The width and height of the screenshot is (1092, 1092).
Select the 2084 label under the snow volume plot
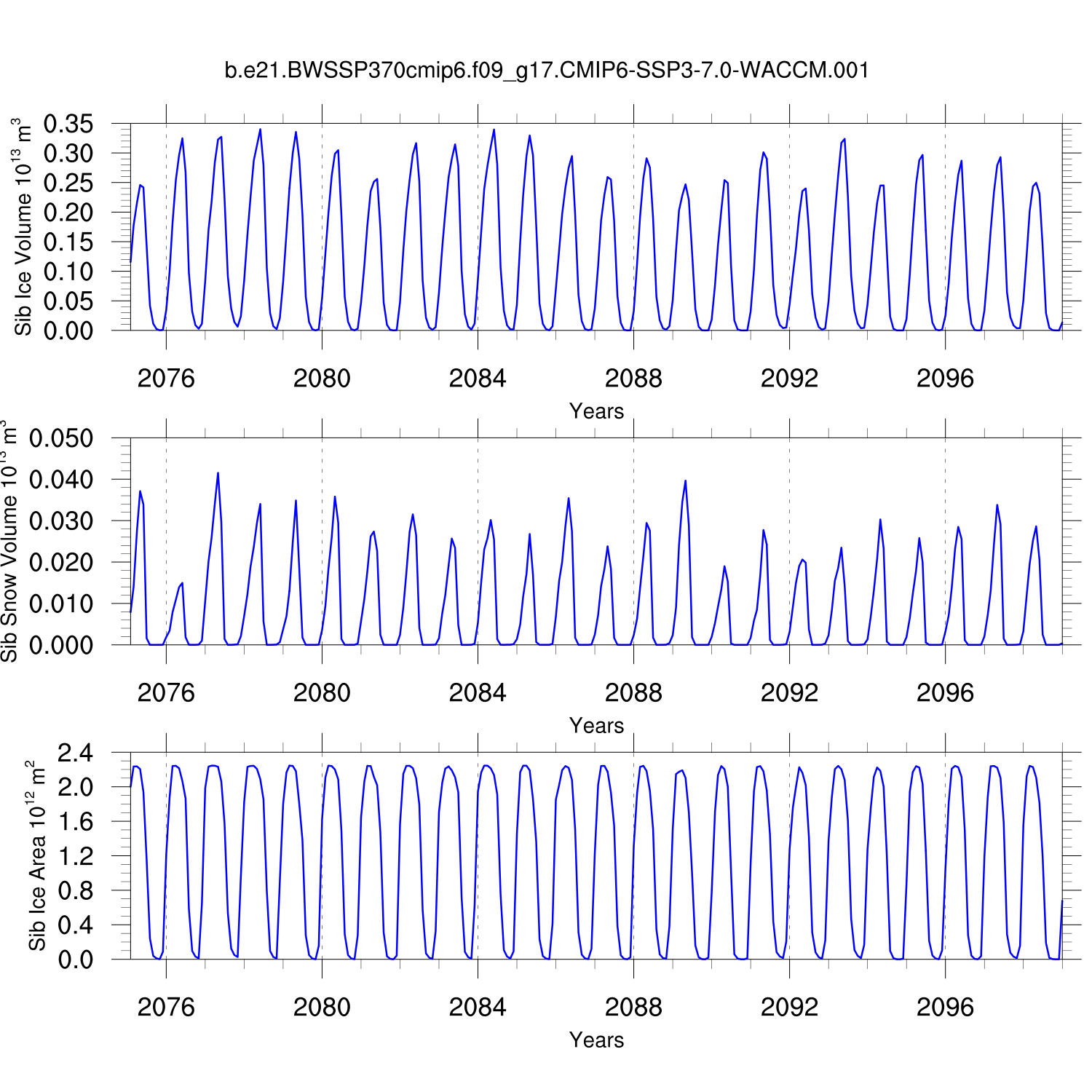pos(478,693)
